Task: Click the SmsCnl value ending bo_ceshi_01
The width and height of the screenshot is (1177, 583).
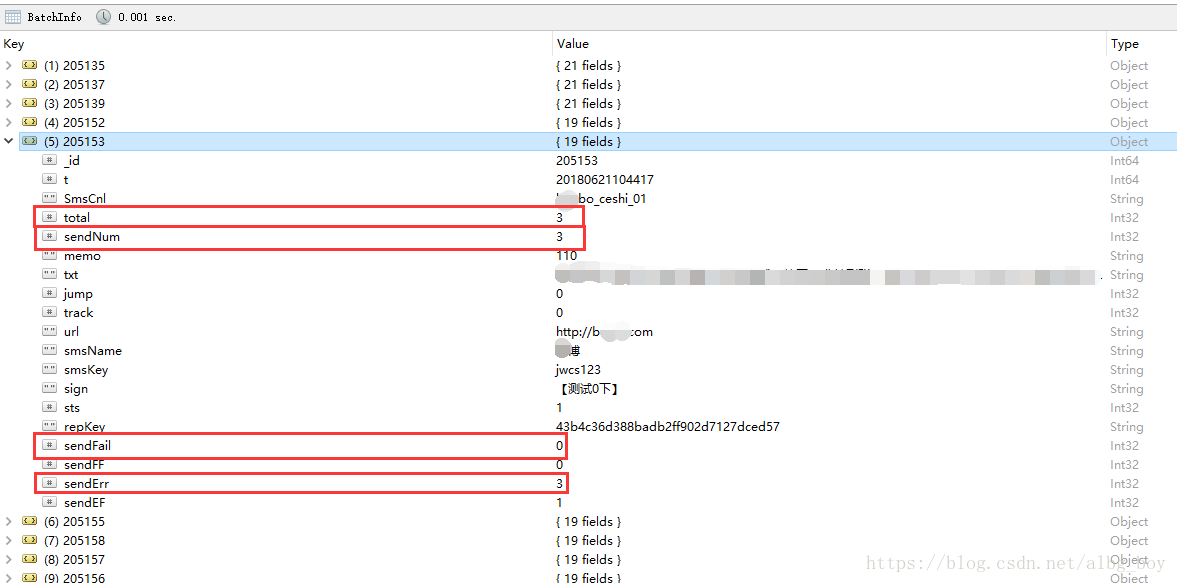Action: (x=601, y=199)
